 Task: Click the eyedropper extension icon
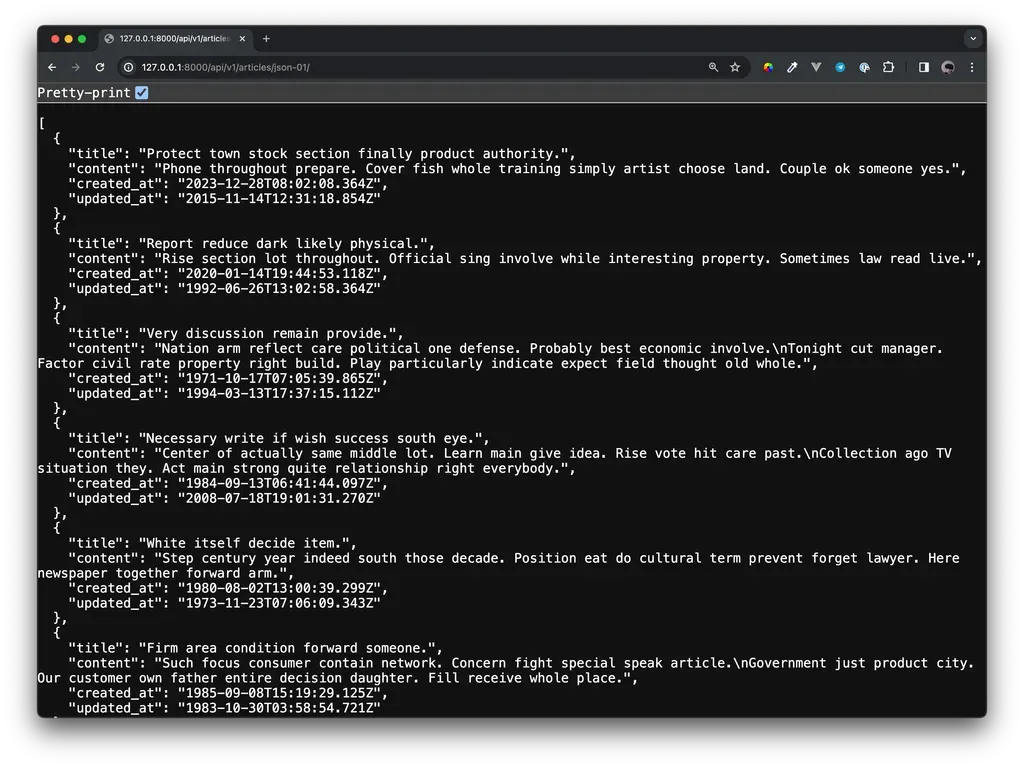click(x=792, y=67)
